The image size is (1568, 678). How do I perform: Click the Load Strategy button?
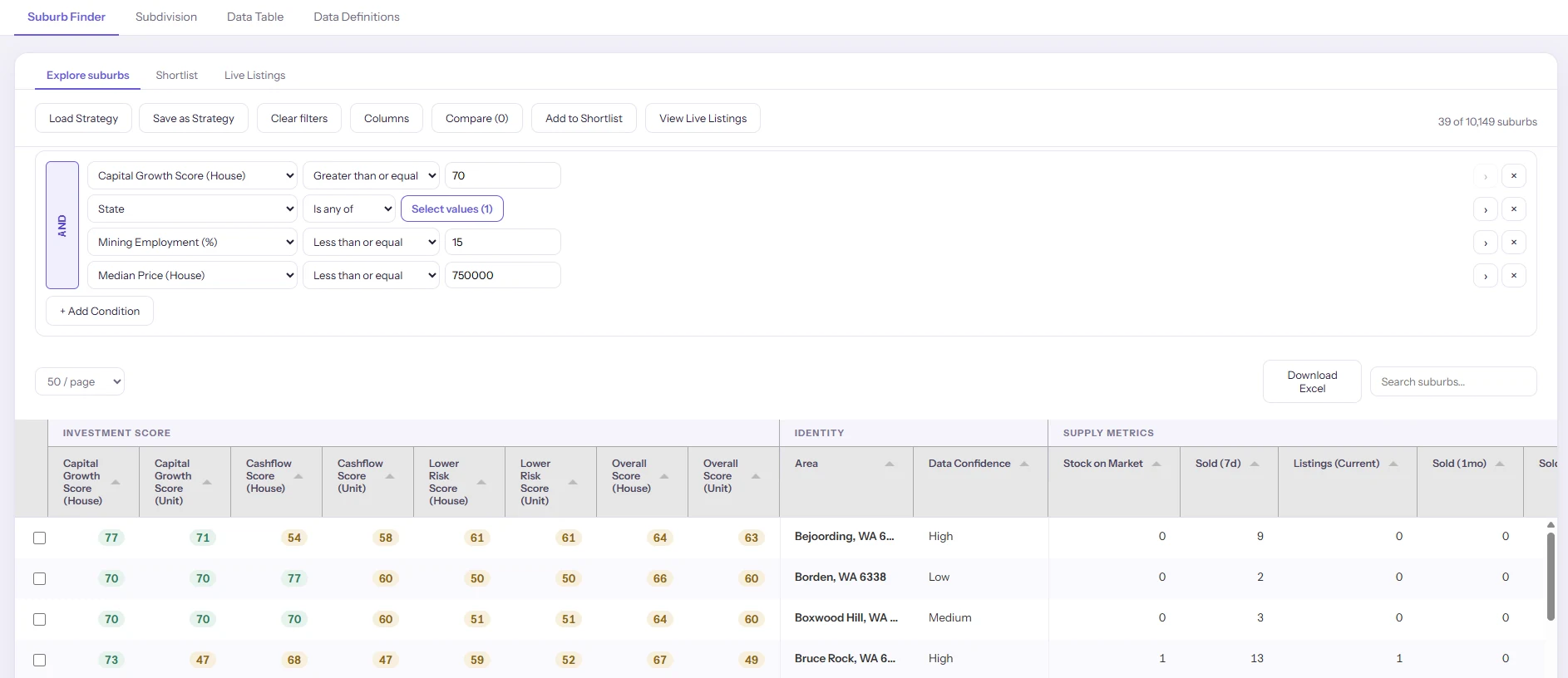click(x=84, y=119)
